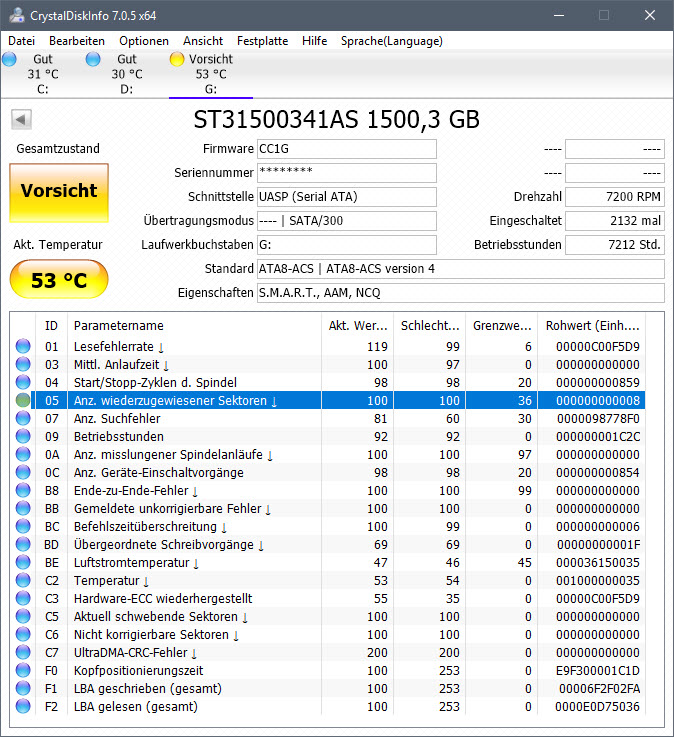
Task: Open the Optionen menu
Action: pyautogui.click(x=144, y=41)
